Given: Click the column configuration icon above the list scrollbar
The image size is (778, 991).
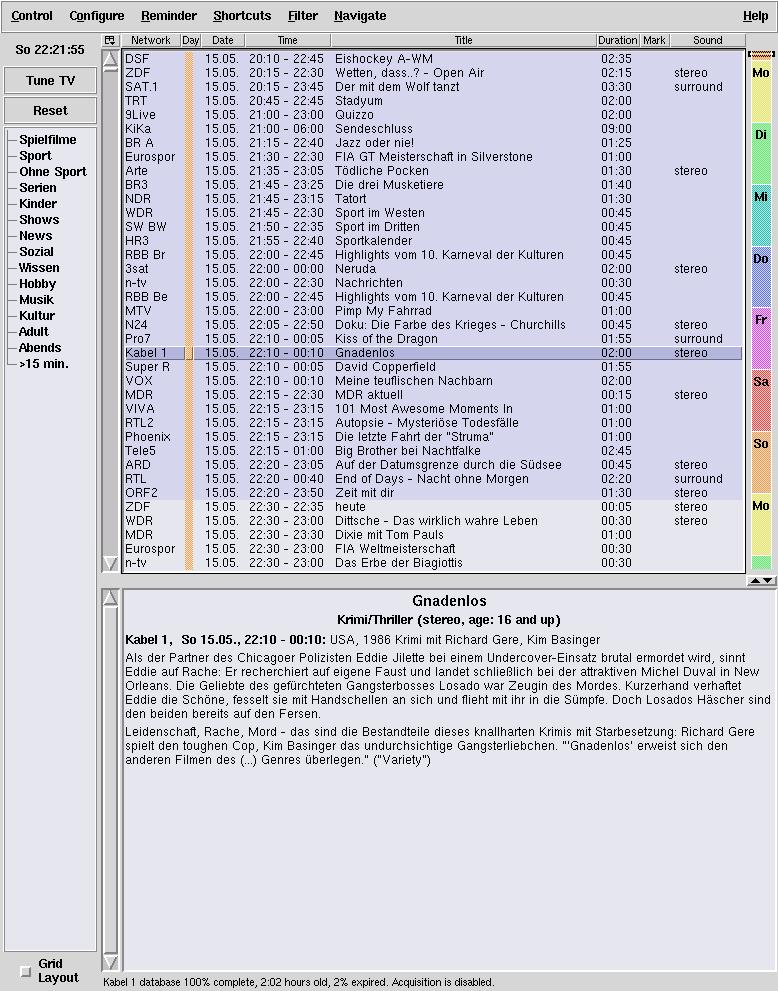Looking at the screenshot, I should coord(110,41).
